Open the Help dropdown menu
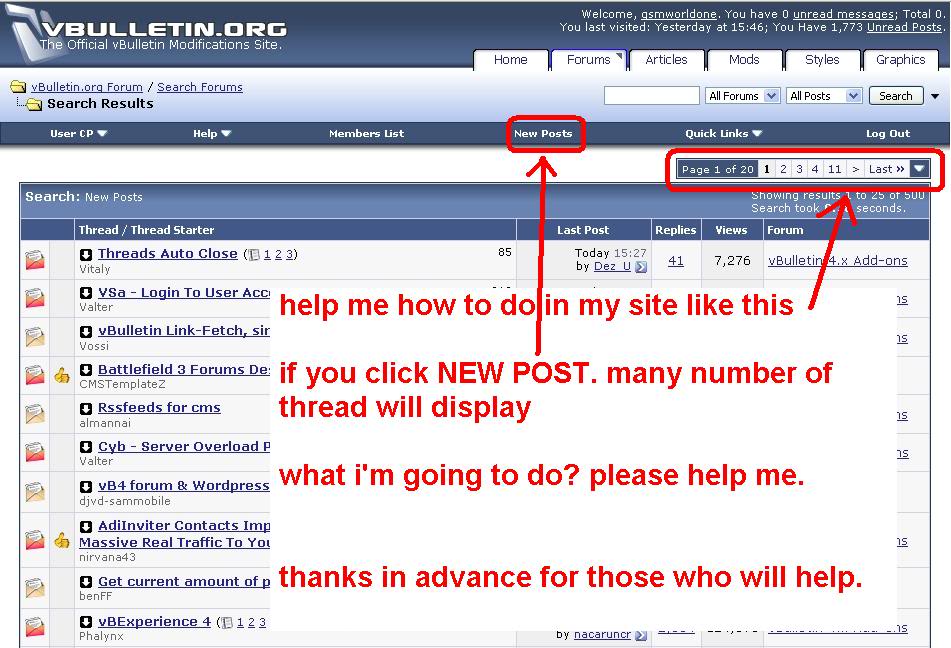 coord(212,133)
